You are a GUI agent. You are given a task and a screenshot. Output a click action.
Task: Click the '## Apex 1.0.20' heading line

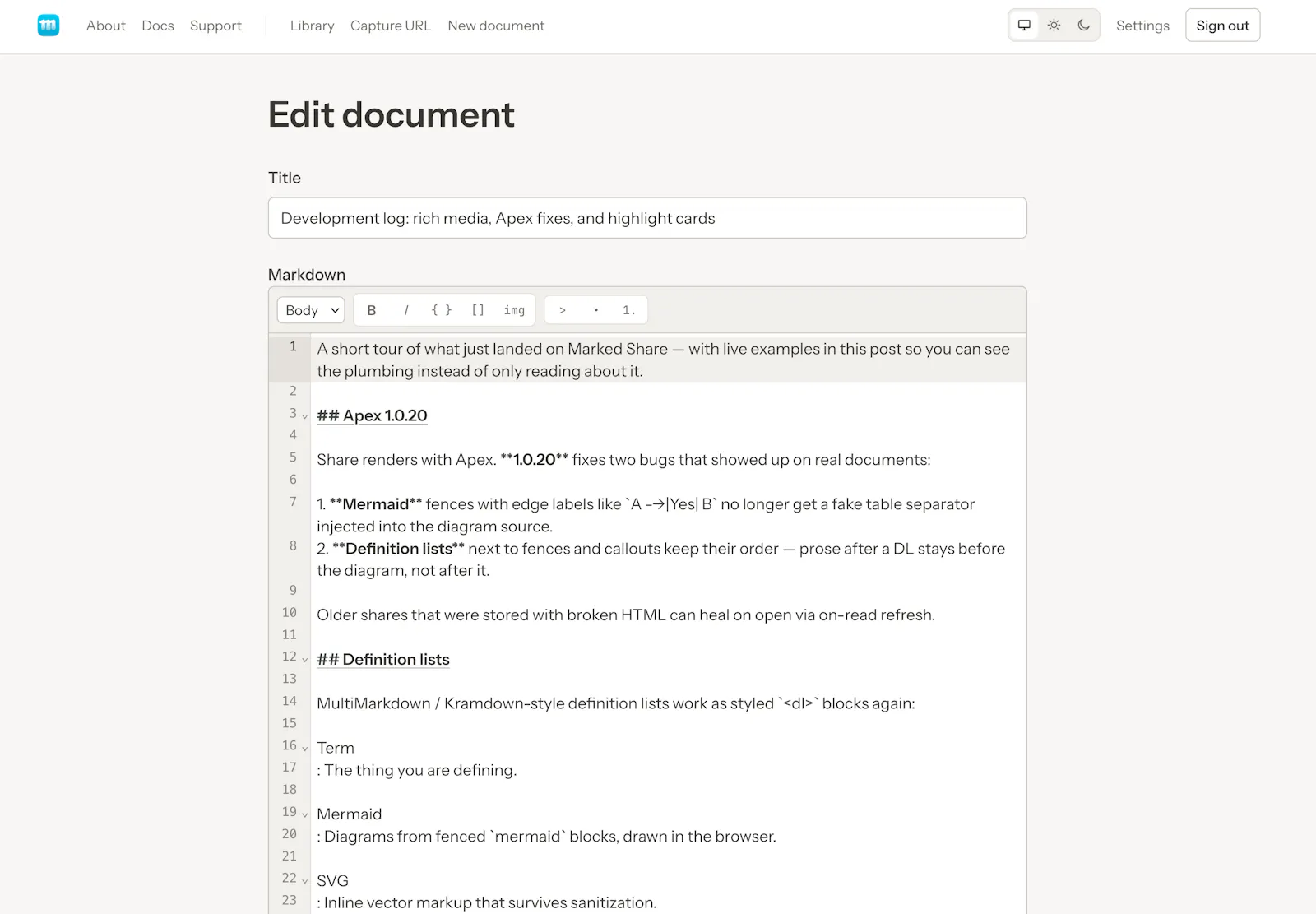pyautogui.click(x=372, y=415)
